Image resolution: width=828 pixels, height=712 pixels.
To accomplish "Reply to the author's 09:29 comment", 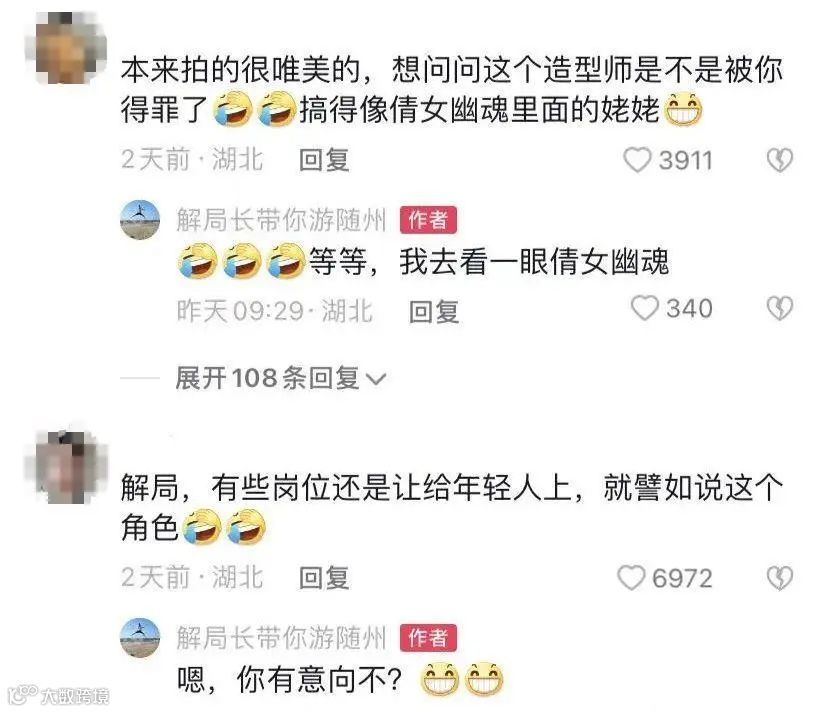I will coord(434,311).
